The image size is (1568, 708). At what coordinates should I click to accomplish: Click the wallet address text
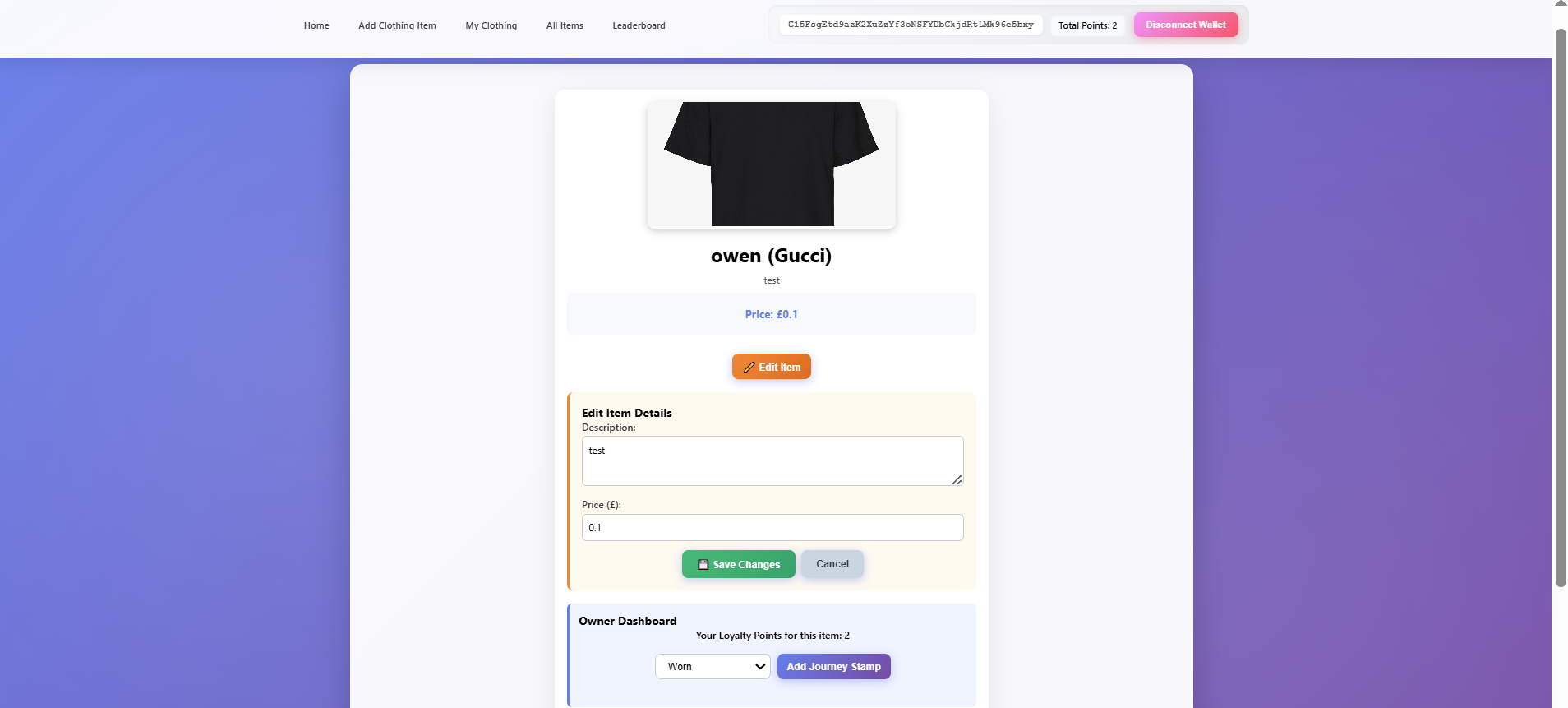click(911, 25)
